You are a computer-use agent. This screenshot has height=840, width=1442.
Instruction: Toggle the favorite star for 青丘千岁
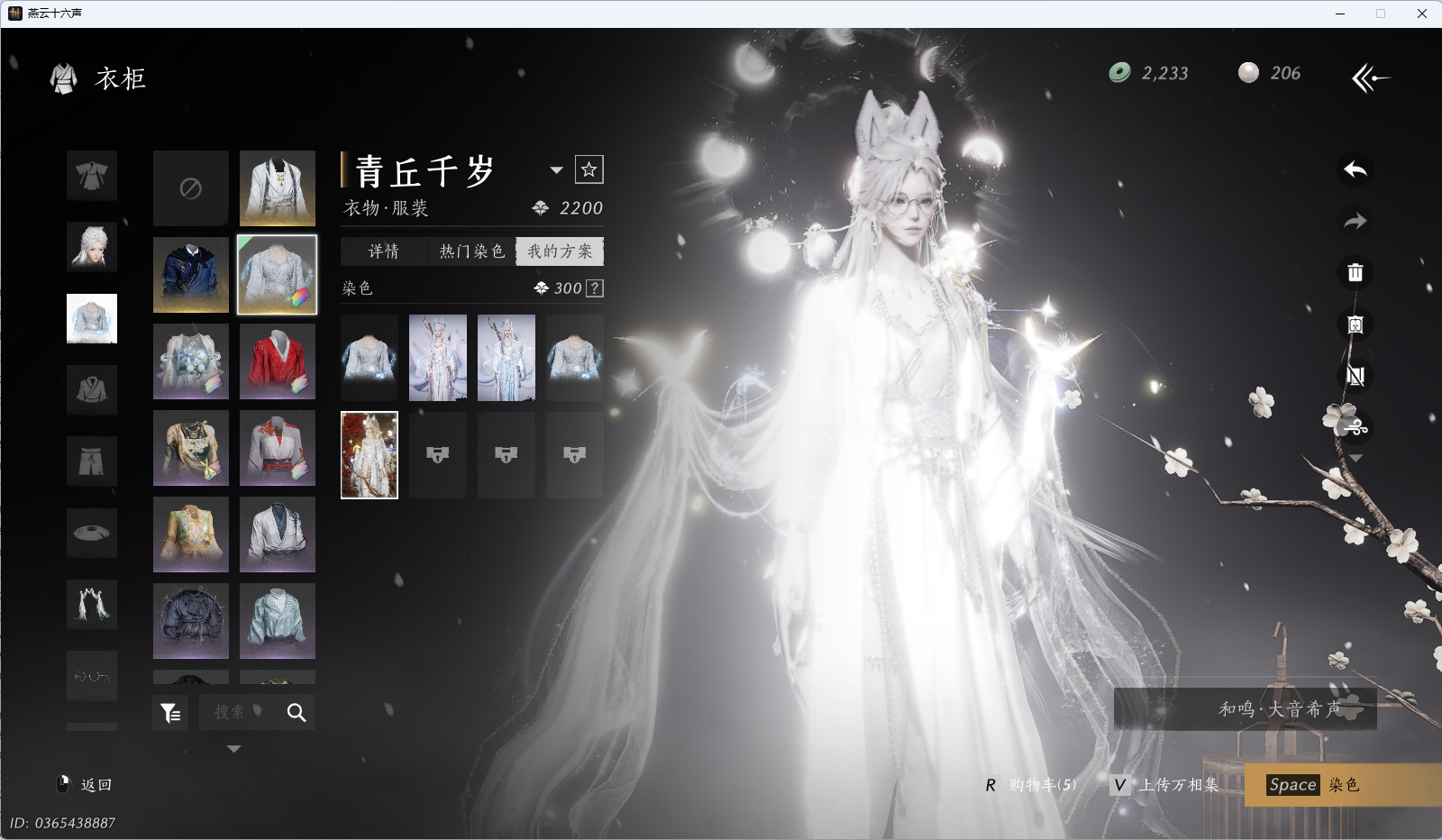(589, 169)
